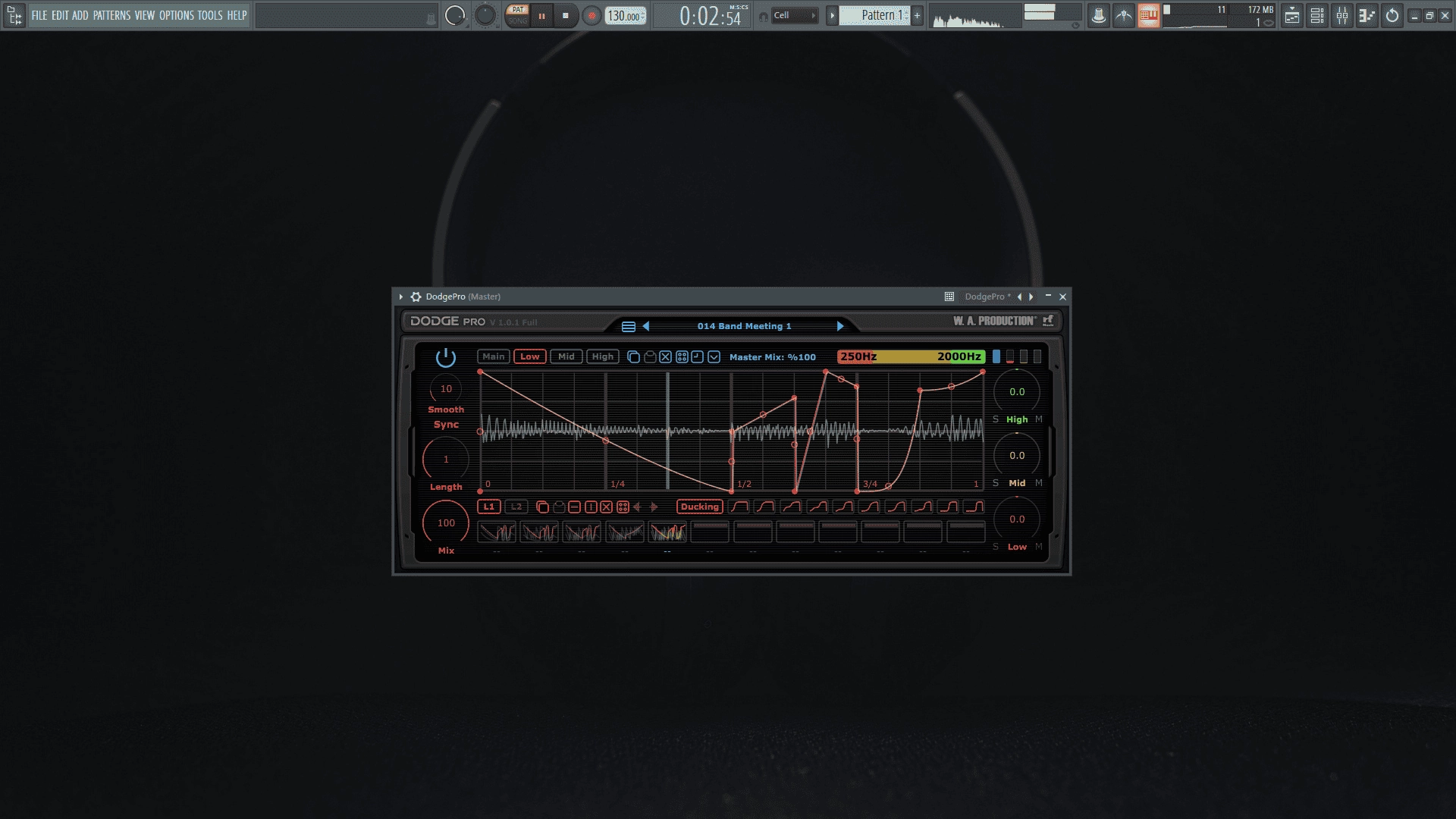Click the Ducking mode button
1456x819 pixels.
coord(699,507)
